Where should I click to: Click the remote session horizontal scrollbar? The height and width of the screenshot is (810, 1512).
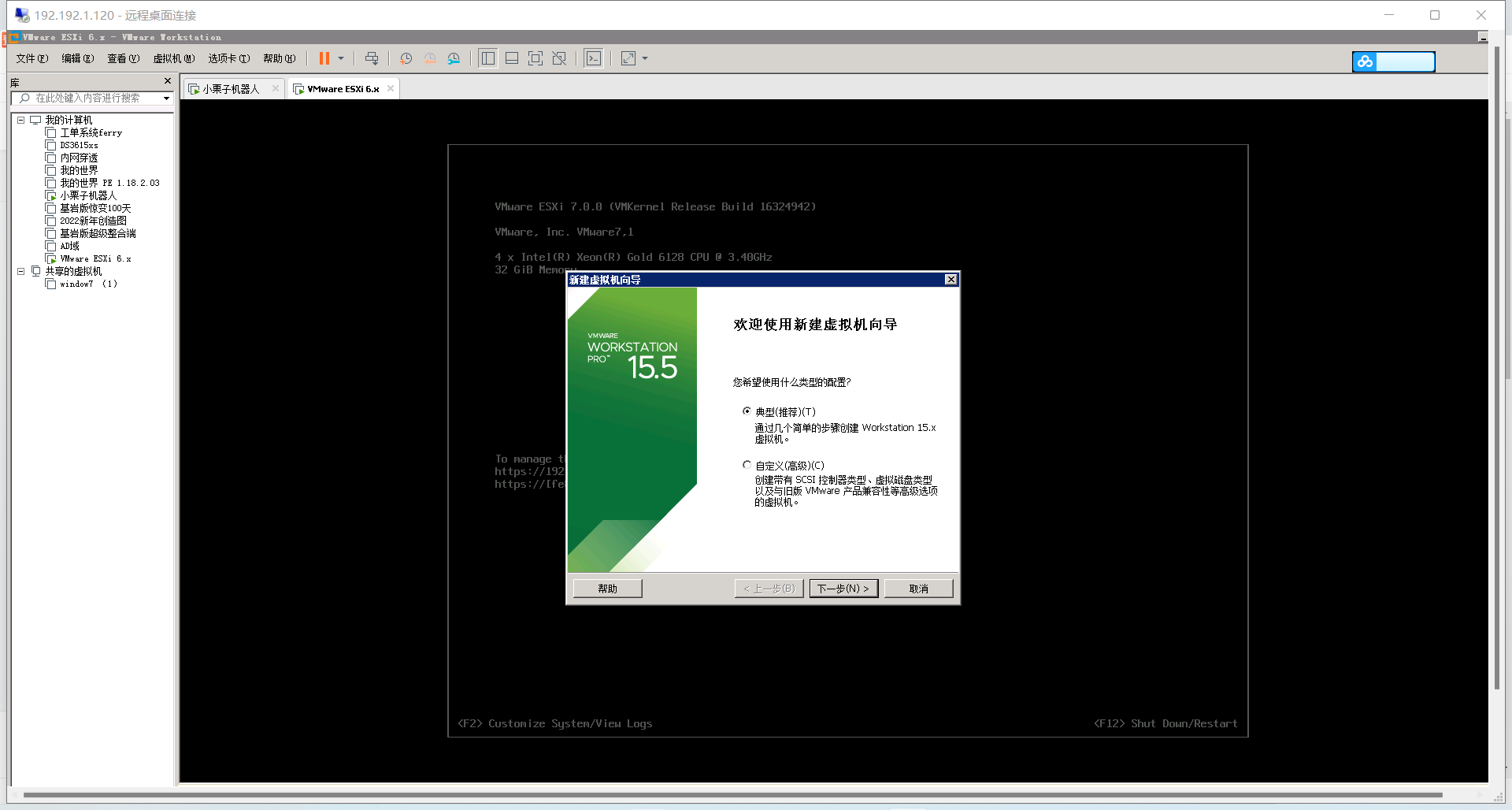732,795
